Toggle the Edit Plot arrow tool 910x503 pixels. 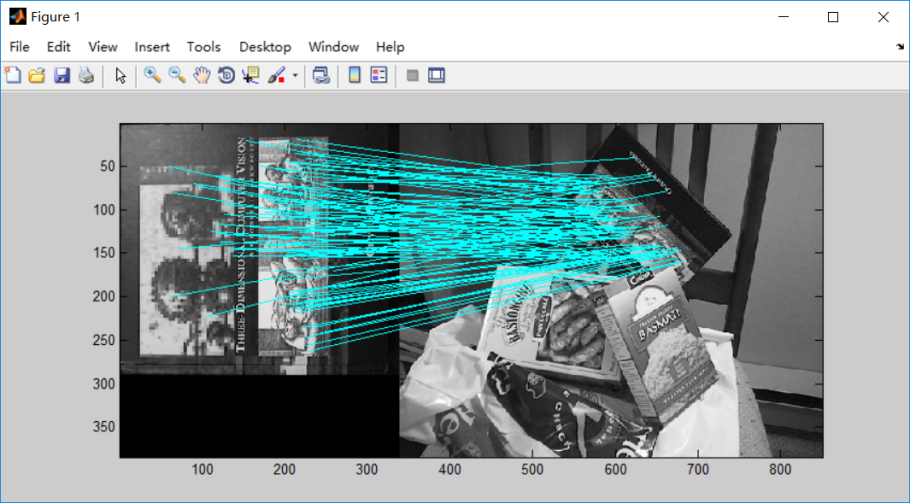tap(120, 75)
